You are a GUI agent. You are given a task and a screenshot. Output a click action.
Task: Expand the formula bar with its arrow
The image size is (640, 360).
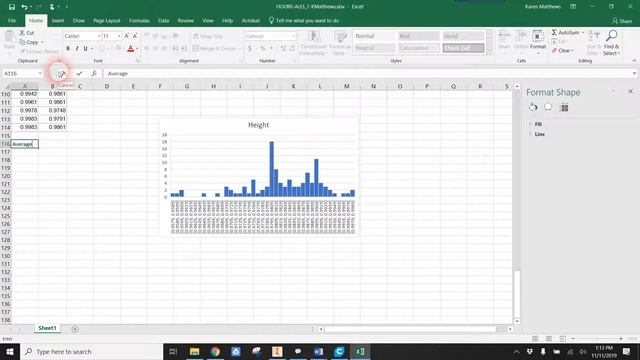click(x=634, y=73)
